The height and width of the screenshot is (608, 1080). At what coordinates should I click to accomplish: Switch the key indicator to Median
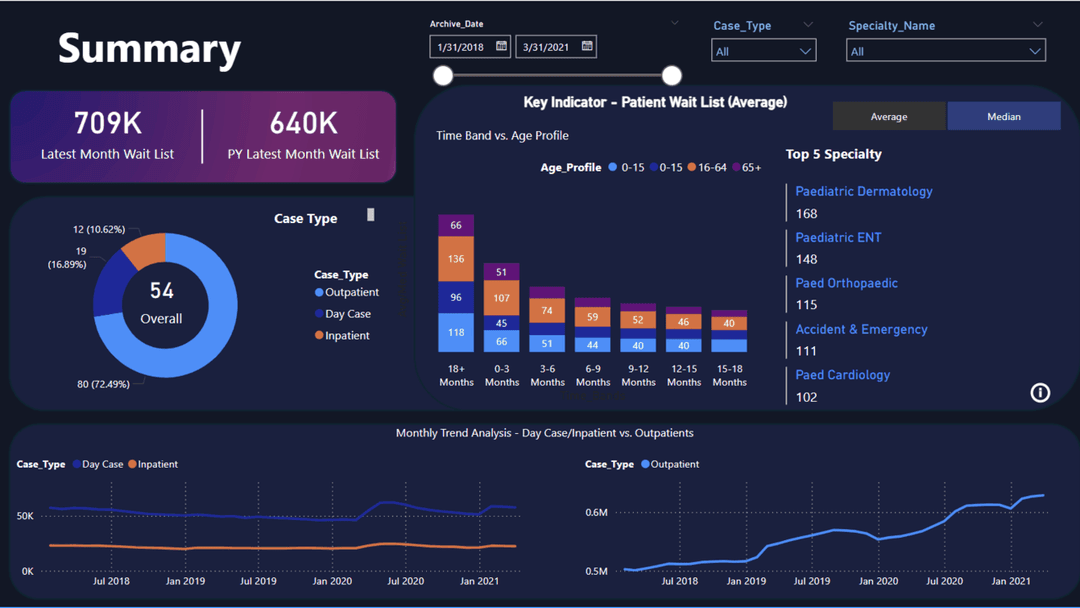point(1003,117)
